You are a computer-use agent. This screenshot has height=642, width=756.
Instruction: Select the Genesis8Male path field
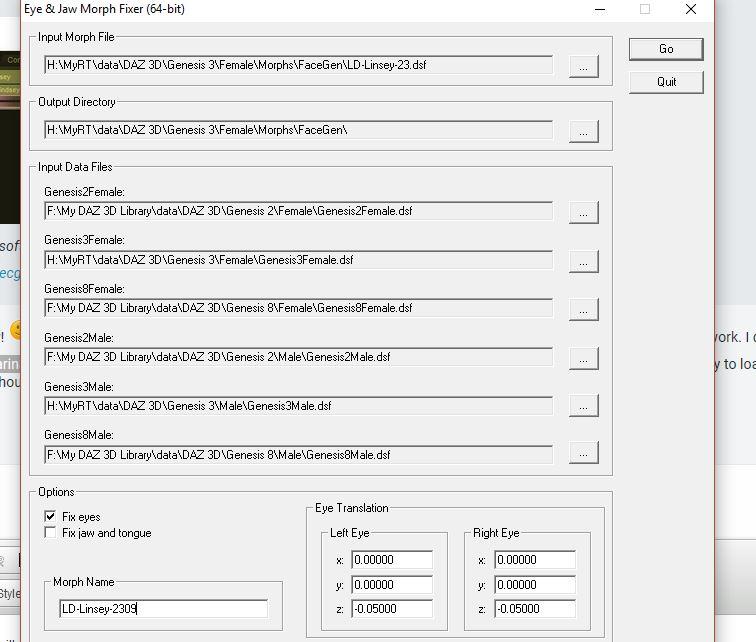(298, 455)
